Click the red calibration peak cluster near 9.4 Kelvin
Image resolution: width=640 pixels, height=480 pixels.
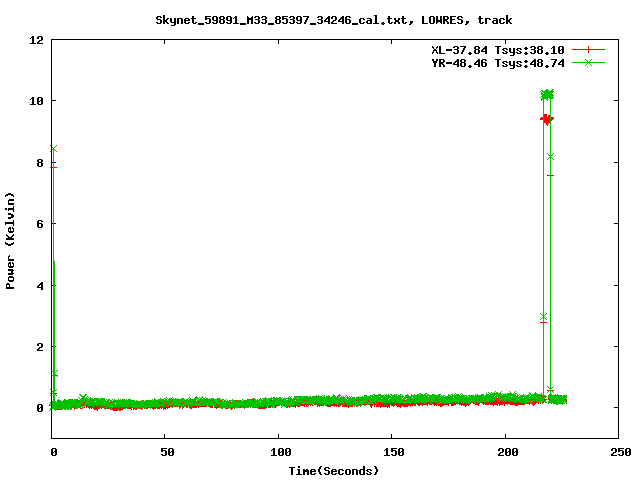point(547,119)
